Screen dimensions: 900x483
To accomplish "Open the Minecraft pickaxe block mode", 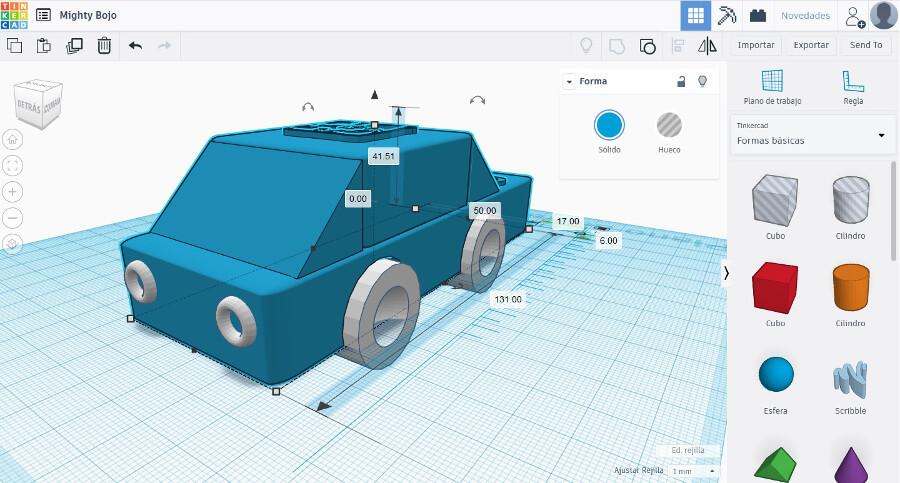I will 728,15.
